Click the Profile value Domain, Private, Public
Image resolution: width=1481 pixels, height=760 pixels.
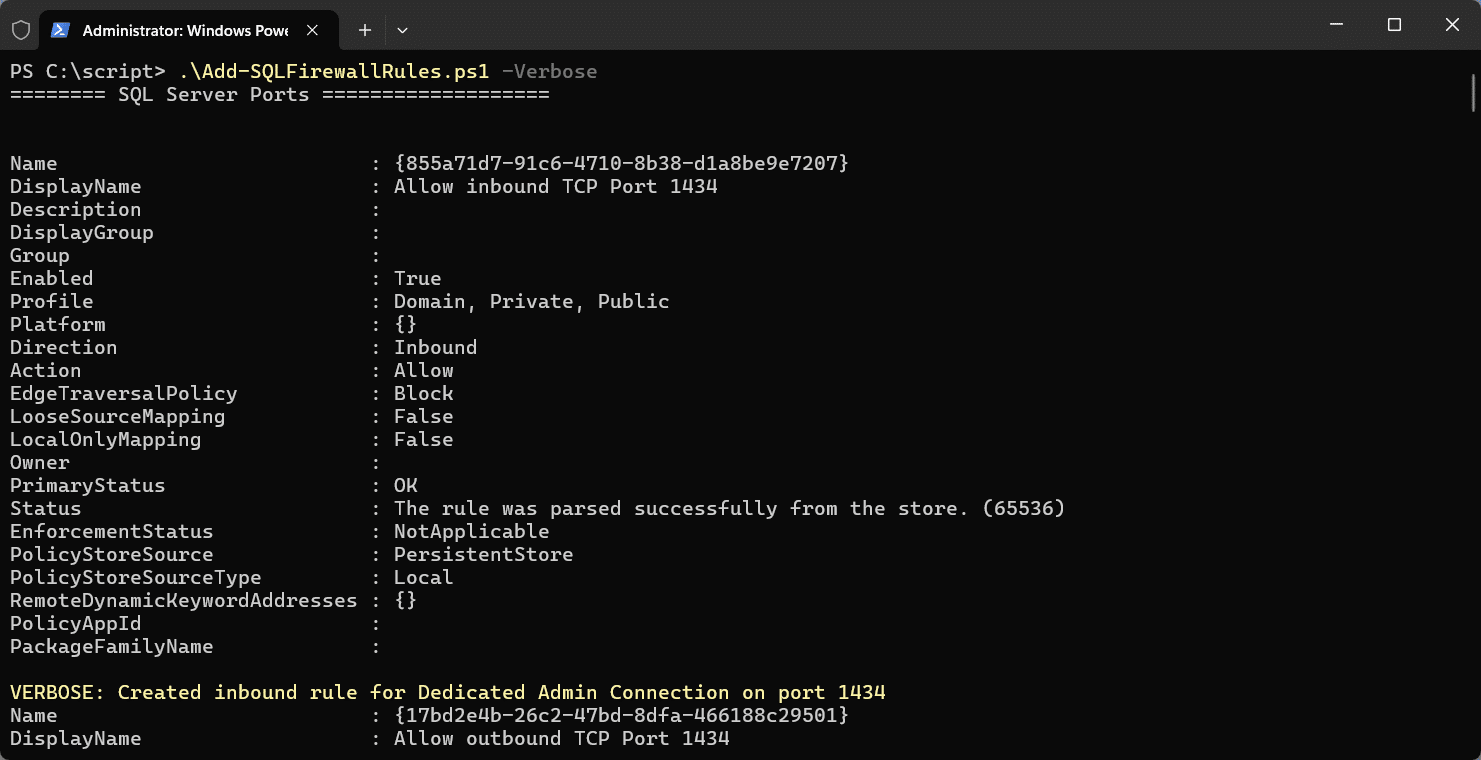531,301
